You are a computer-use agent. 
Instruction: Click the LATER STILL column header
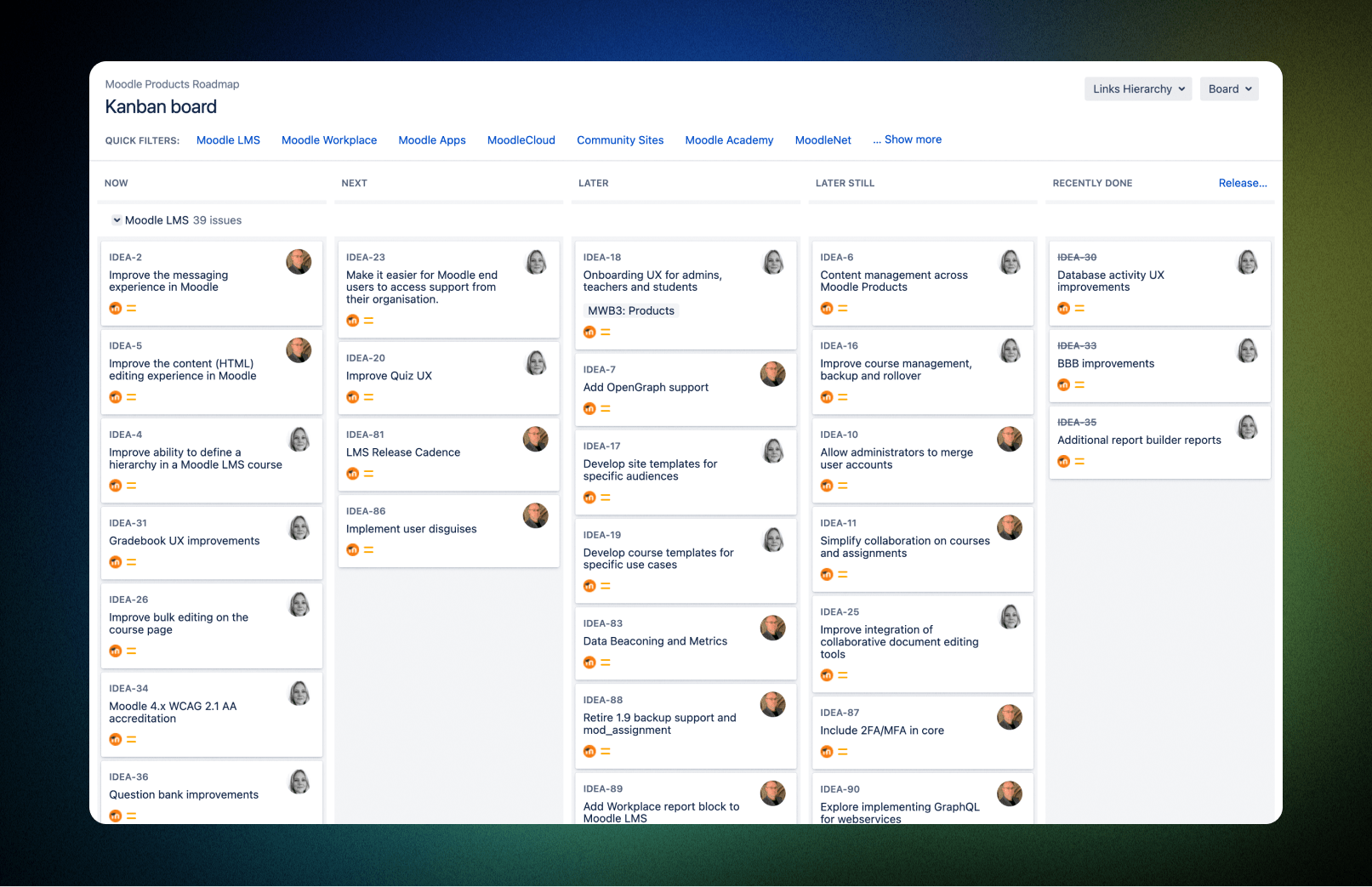845,183
